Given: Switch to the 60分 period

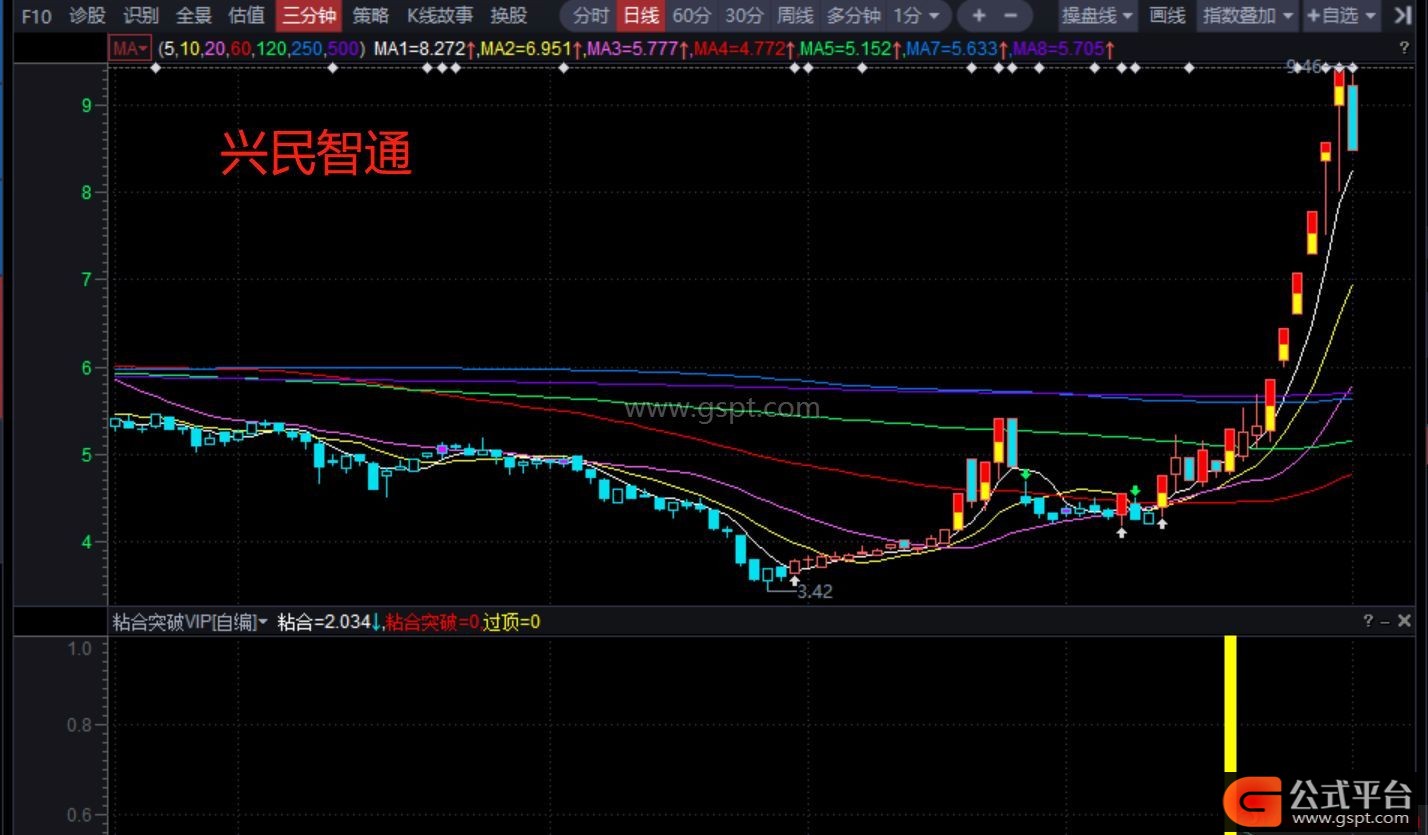Looking at the screenshot, I should pos(692,15).
